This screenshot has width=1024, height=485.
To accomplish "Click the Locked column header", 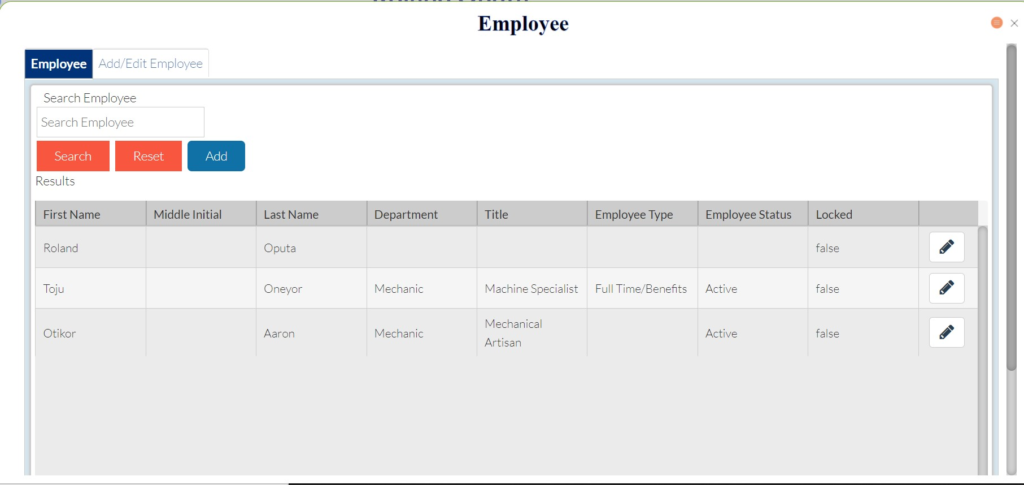I will [834, 214].
